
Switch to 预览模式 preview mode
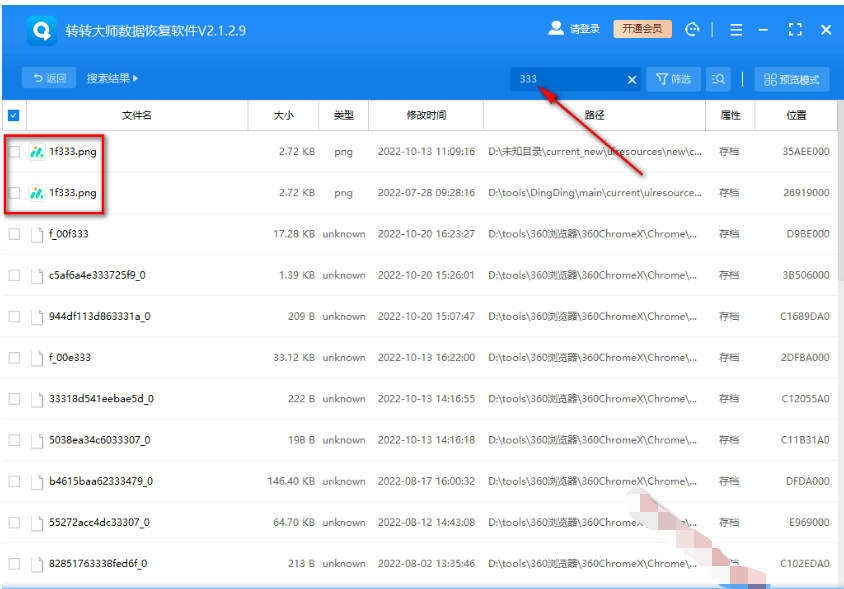pos(791,79)
